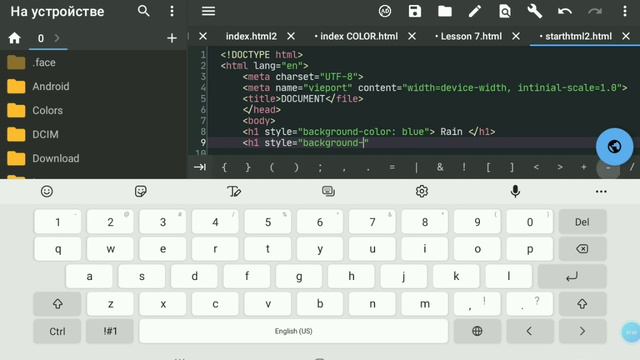Open folder icon in toolbar

pyautogui.click(x=445, y=11)
